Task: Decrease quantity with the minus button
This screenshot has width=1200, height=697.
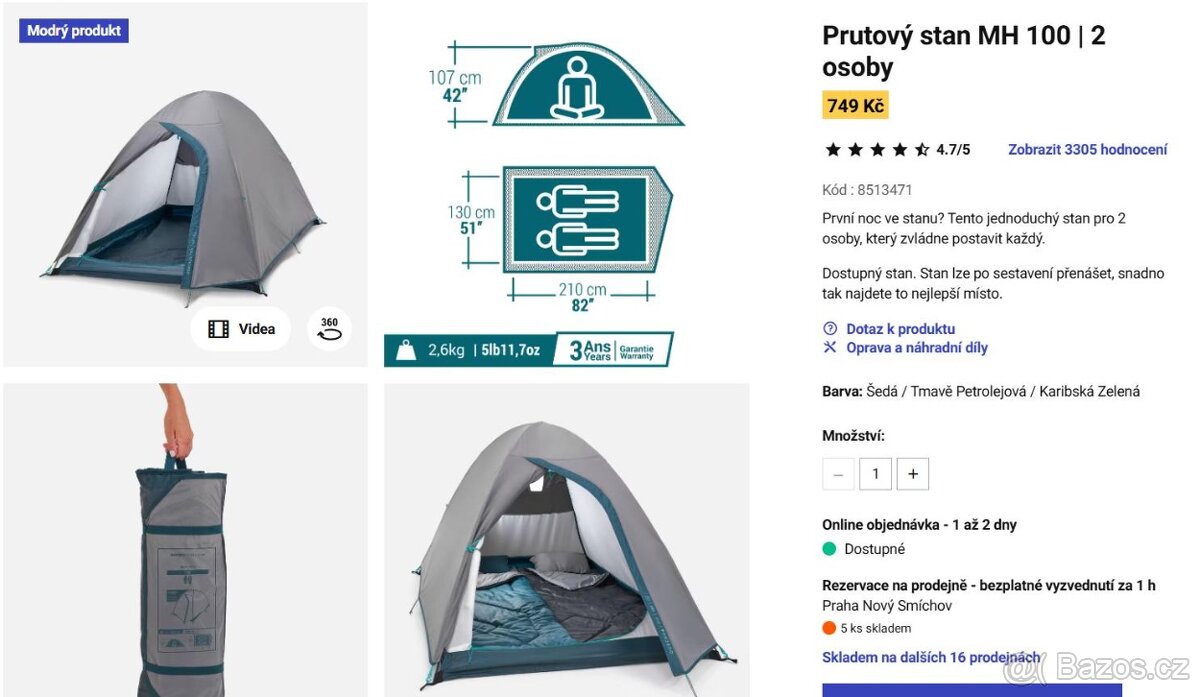Action: [838, 474]
